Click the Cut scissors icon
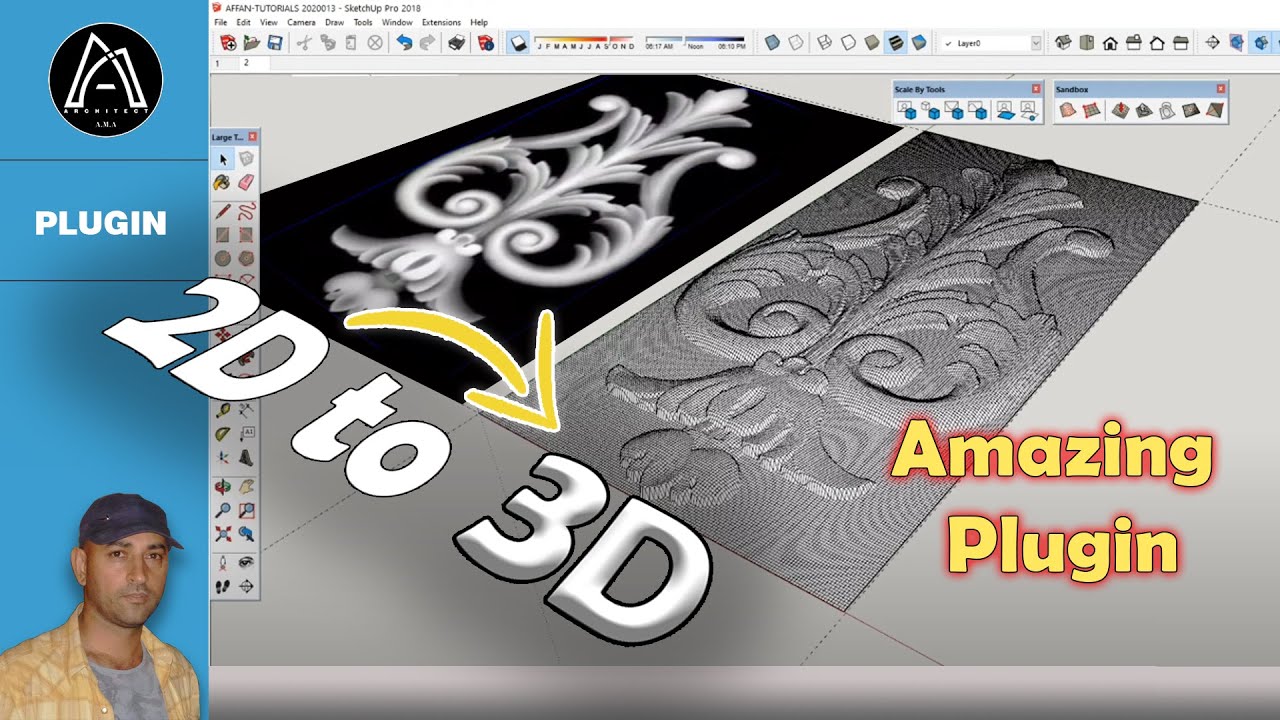Image resolution: width=1280 pixels, height=720 pixels. point(304,43)
